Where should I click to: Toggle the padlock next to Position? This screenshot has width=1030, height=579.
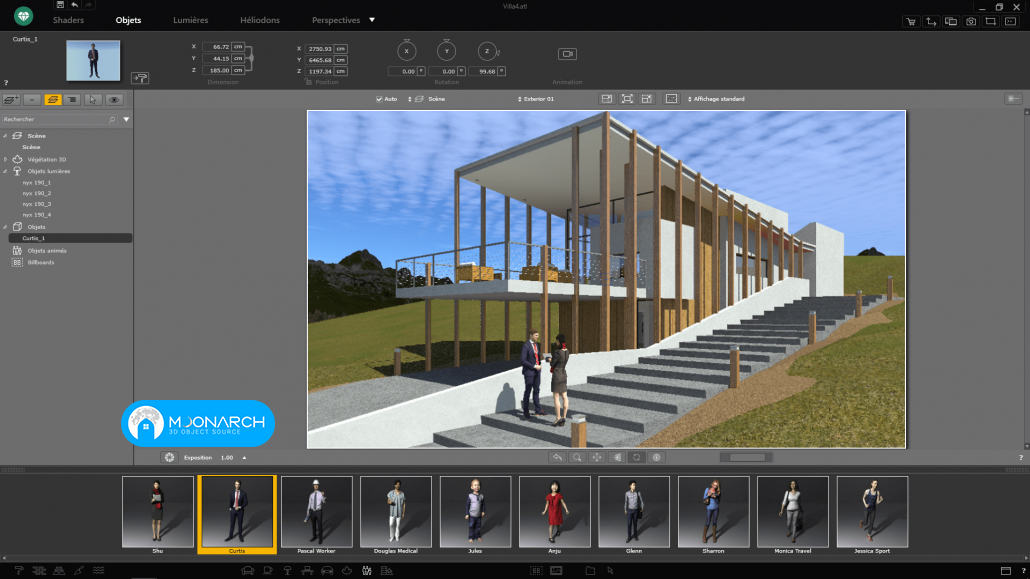tap(308, 82)
